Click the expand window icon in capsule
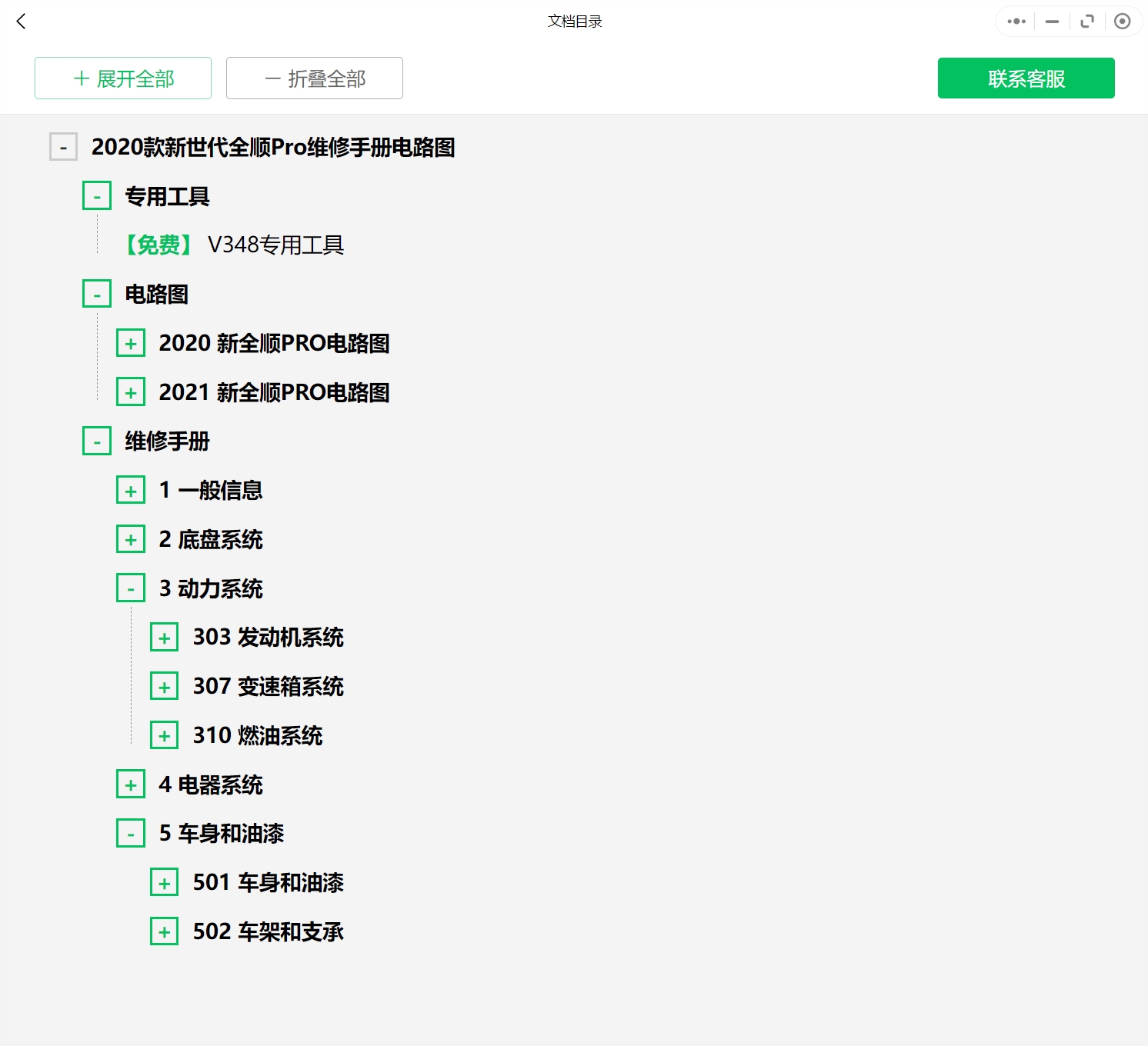 click(x=1087, y=22)
